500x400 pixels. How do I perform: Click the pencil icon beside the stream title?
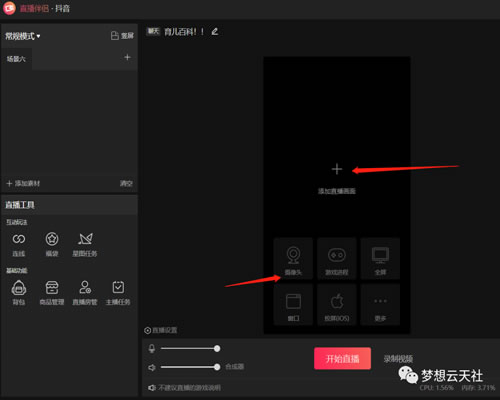(x=215, y=32)
